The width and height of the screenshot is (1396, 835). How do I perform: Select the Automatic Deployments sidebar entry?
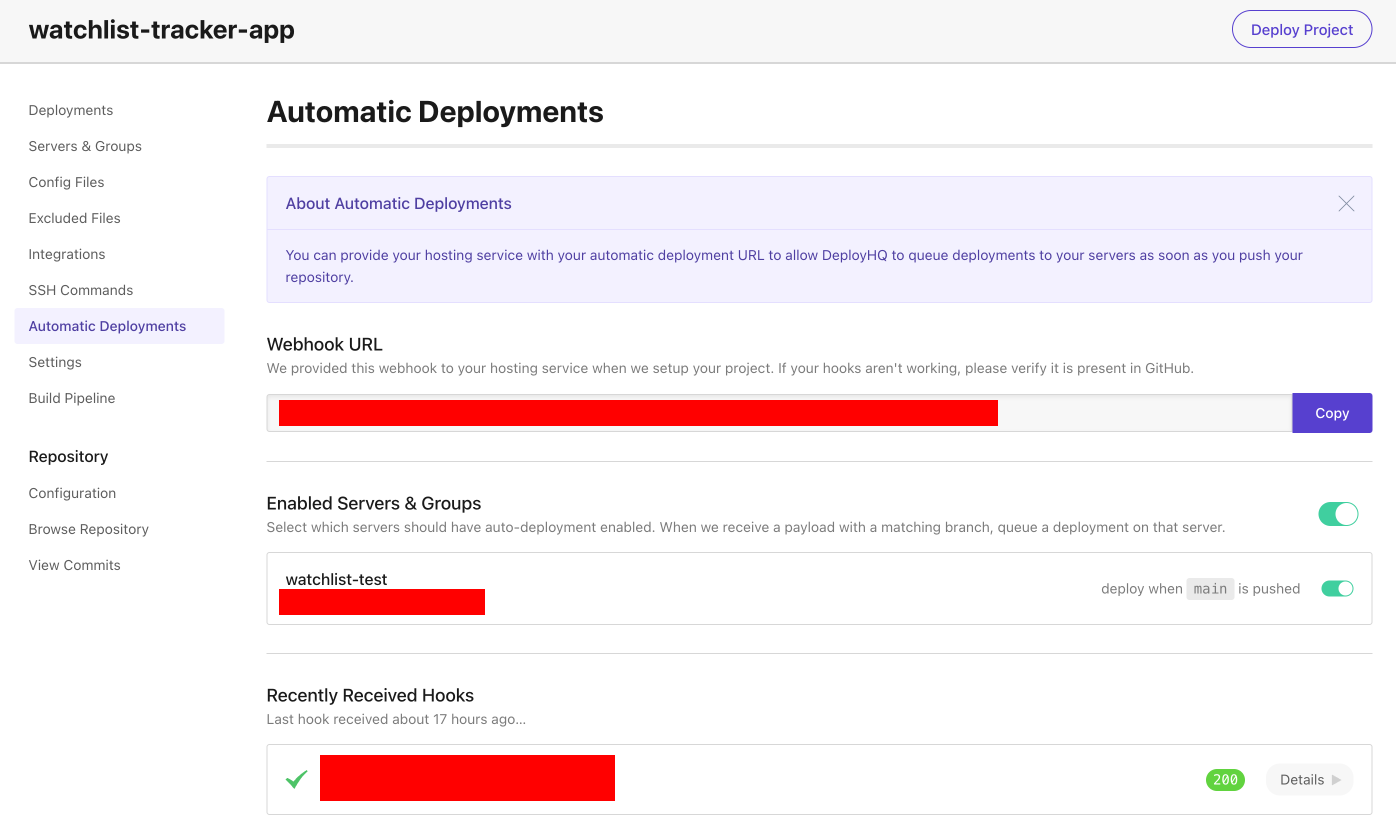[x=107, y=326]
